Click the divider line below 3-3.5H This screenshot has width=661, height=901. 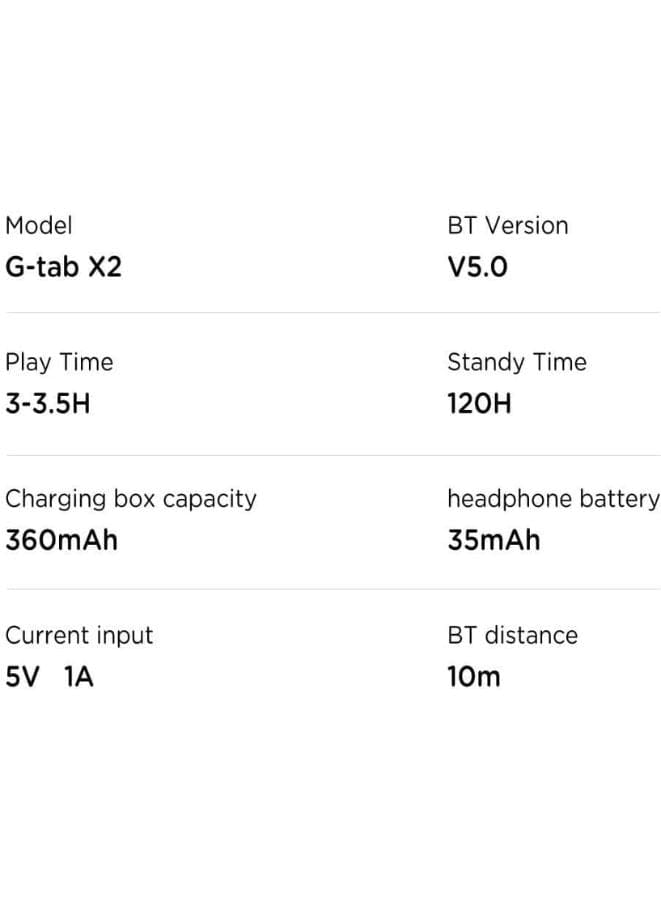[x=330, y=456]
